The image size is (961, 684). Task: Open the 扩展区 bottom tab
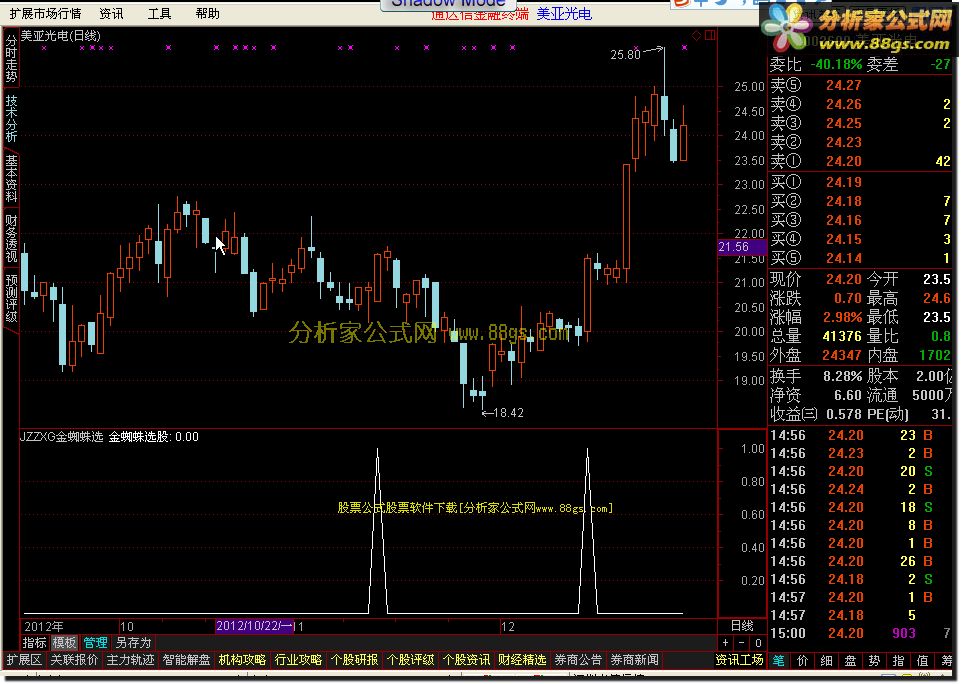[x=24, y=660]
